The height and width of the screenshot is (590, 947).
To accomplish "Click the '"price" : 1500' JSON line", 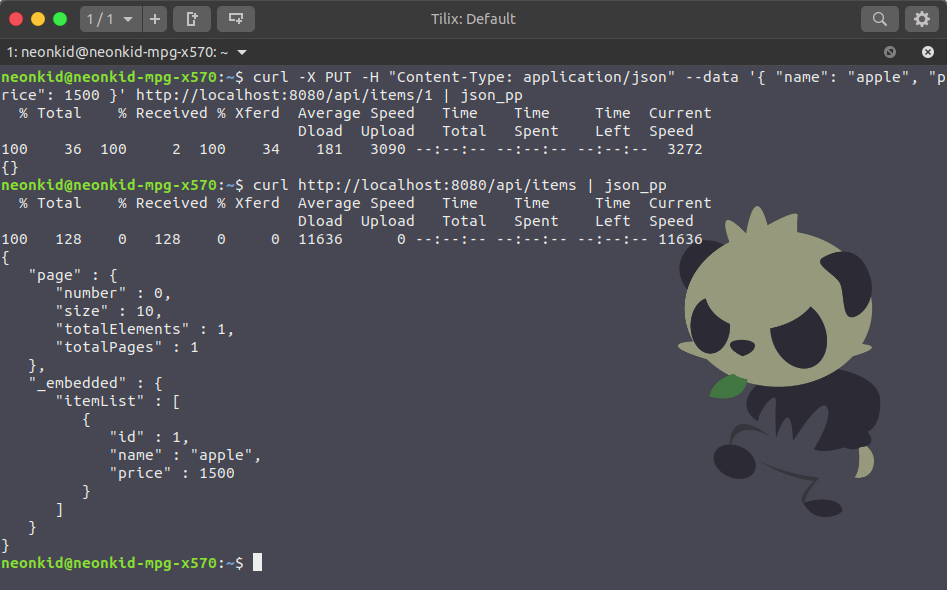I will pos(172,473).
